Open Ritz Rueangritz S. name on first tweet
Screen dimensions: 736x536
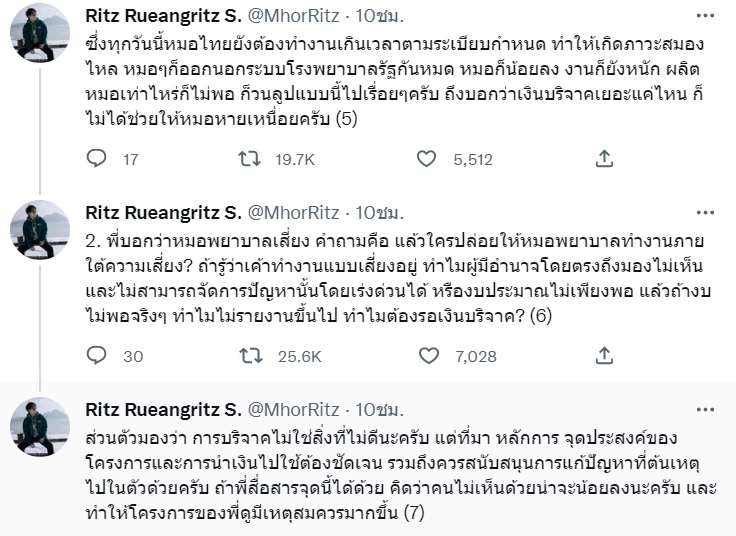point(162,18)
